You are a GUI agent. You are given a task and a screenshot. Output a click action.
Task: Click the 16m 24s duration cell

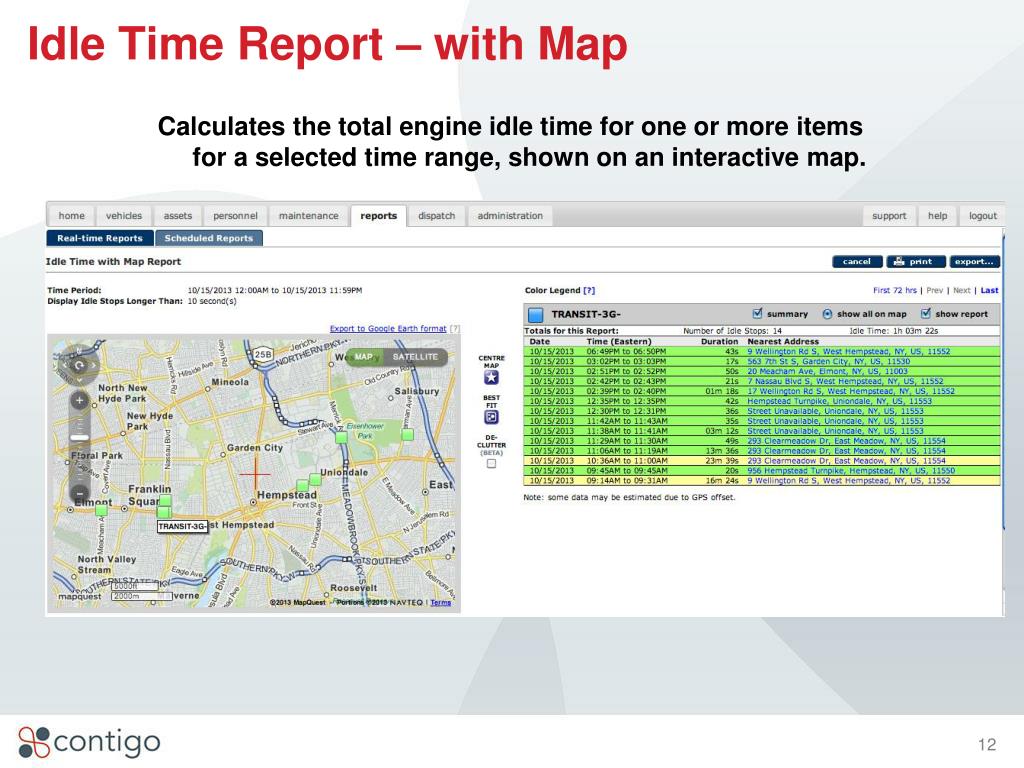pos(722,481)
